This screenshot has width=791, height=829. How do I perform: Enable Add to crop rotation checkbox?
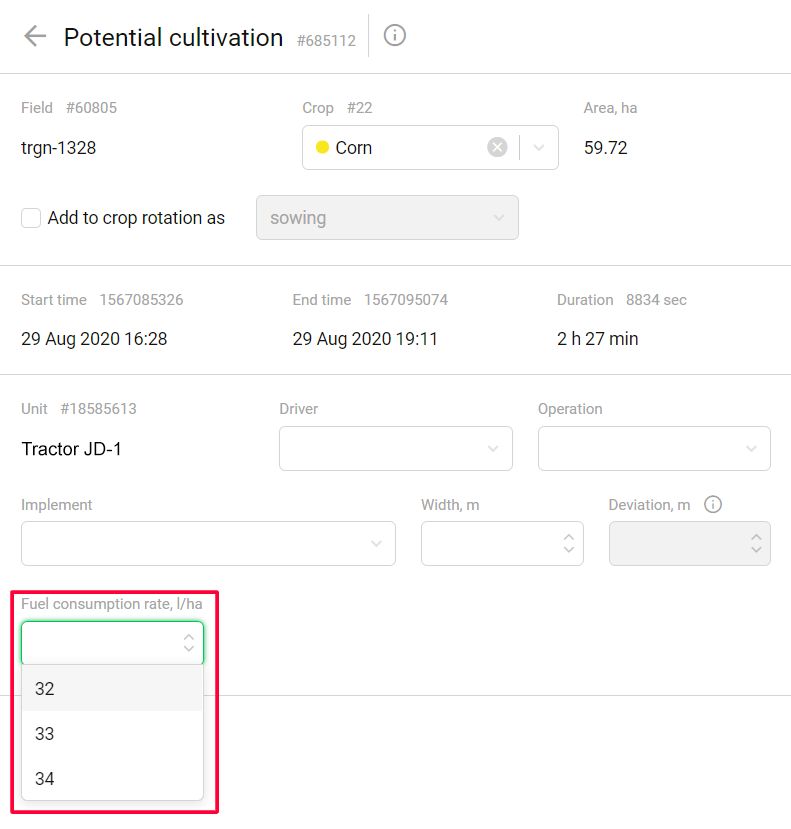click(x=31, y=218)
